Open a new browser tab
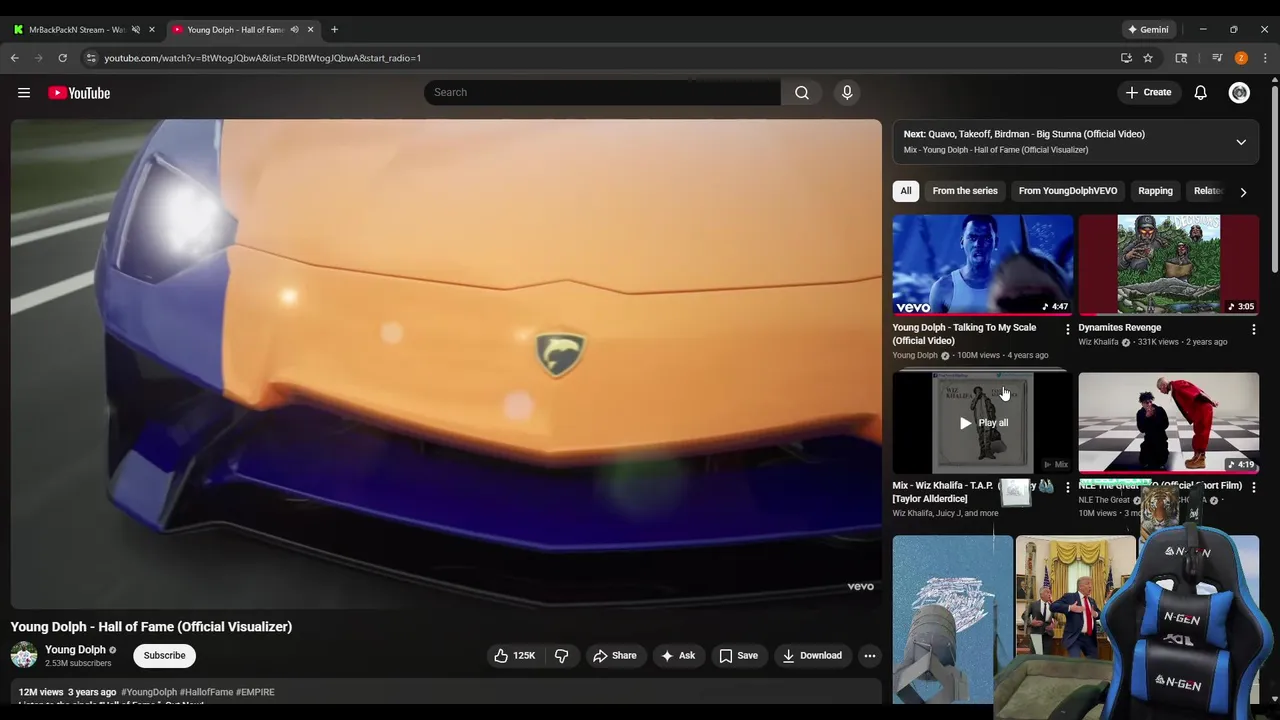Viewport: 1280px width, 720px height. coord(334,29)
